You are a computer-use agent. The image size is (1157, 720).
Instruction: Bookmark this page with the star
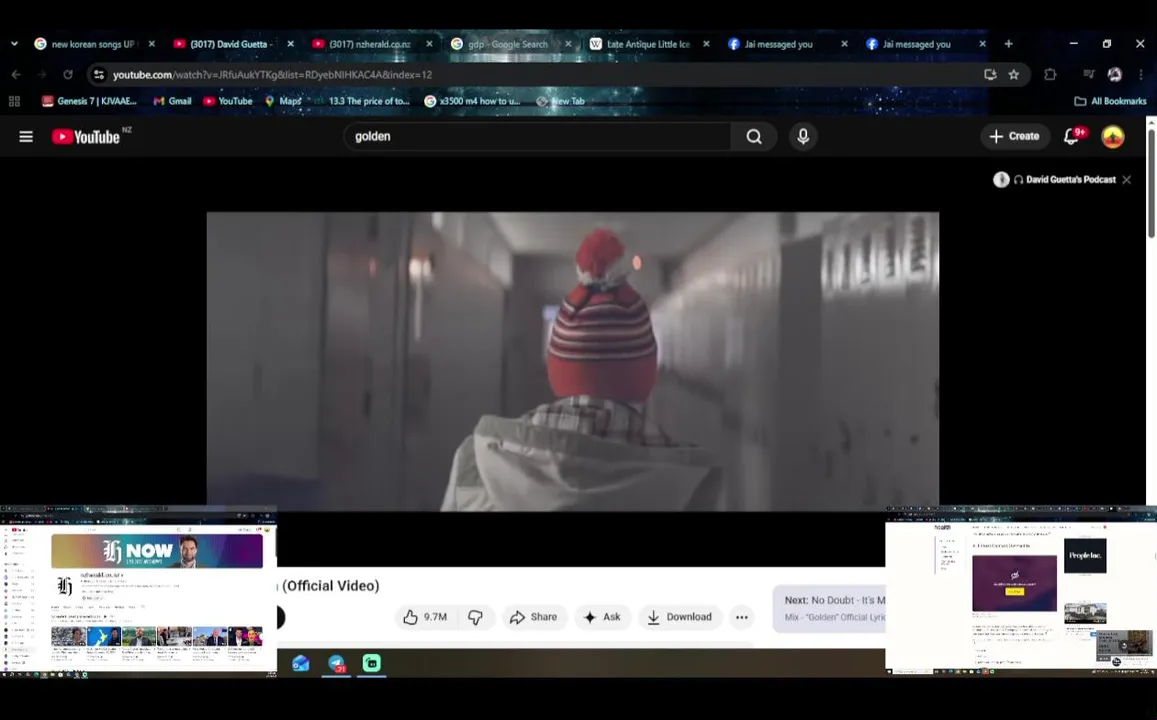[1014, 75]
